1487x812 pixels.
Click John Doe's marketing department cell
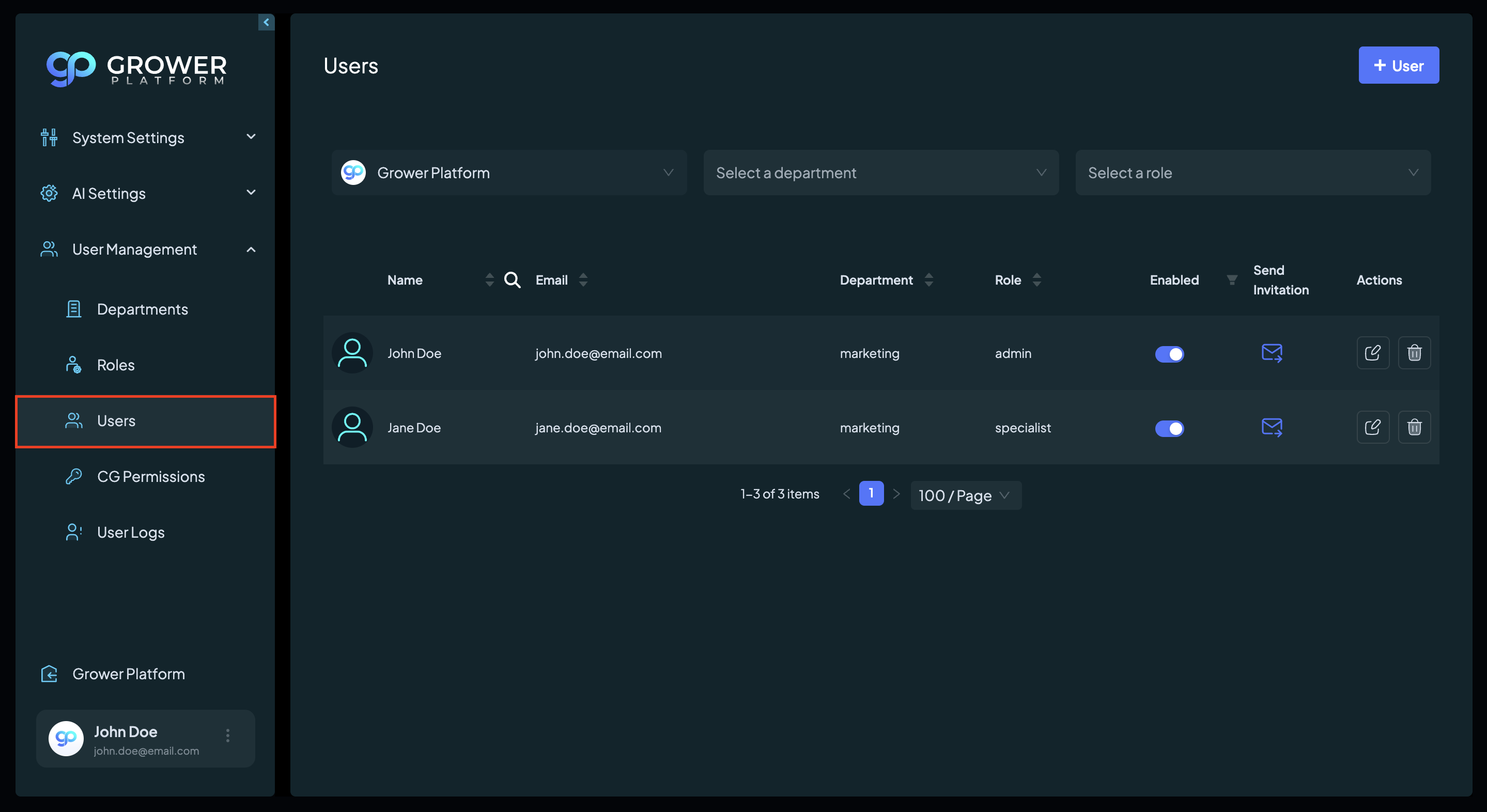(870, 353)
